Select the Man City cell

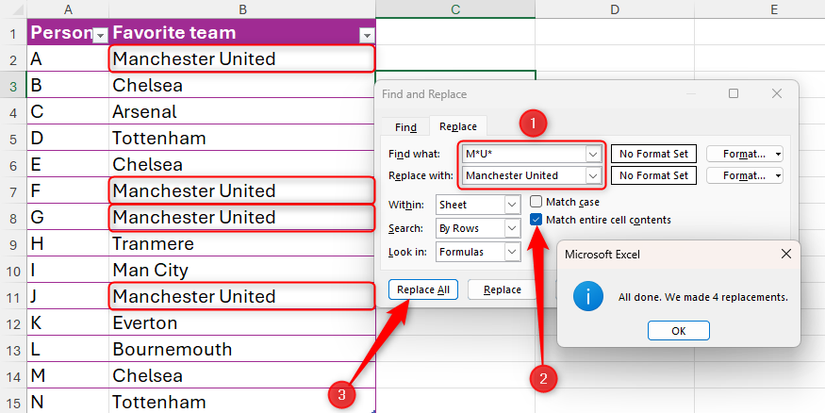[x=242, y=270]
